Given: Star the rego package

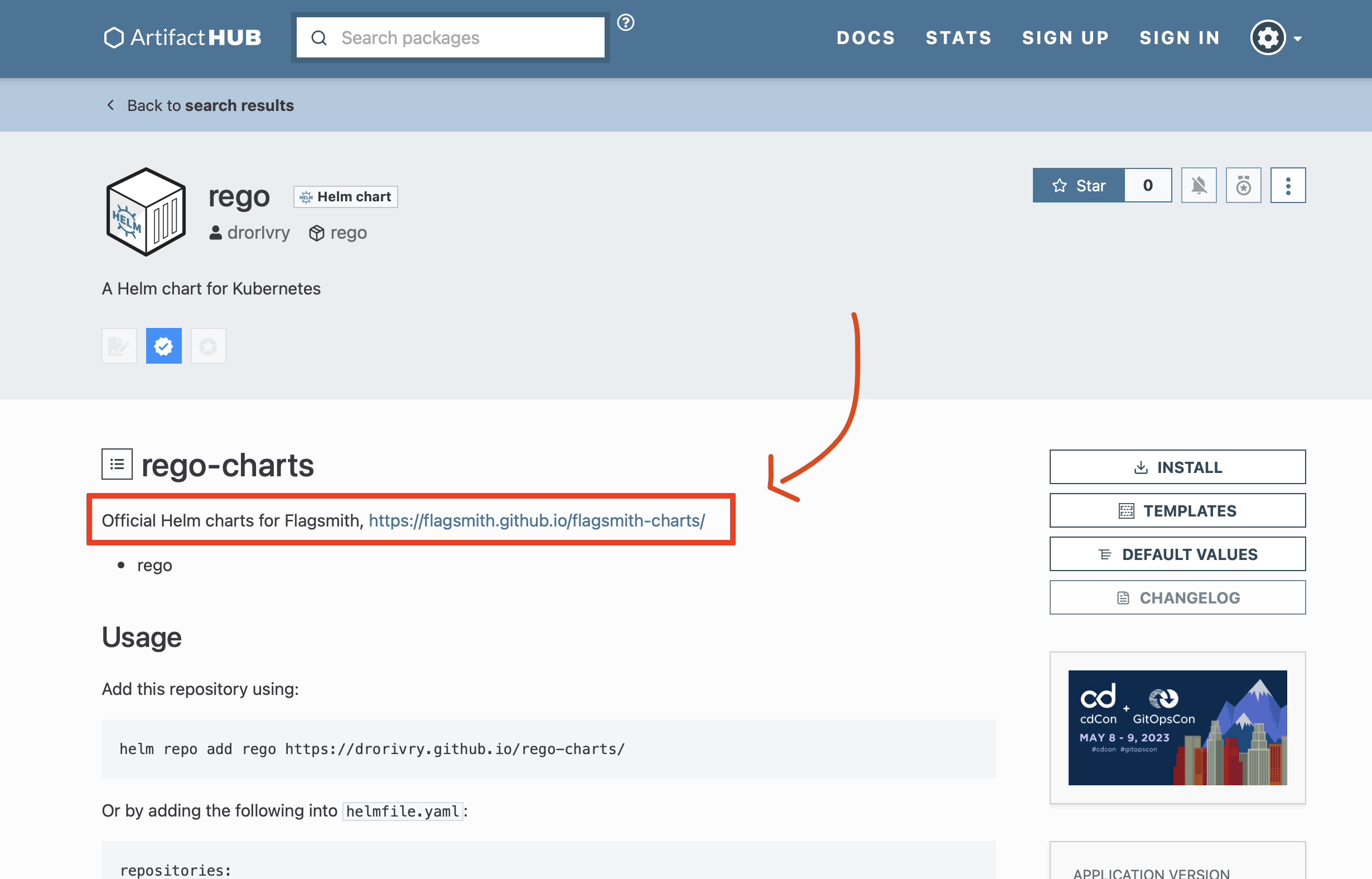Looking at the screenshot, I should click(1079, 186).
